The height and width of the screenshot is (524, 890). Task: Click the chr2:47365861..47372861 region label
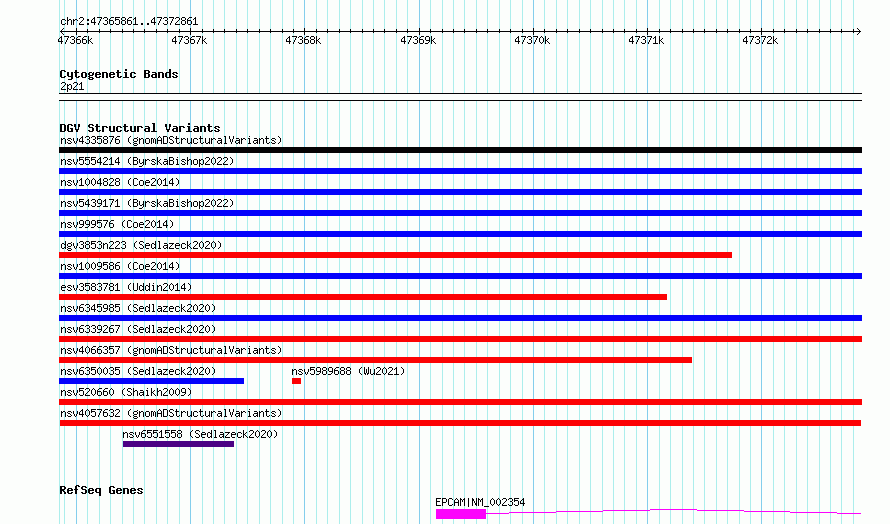coord(129,22)
